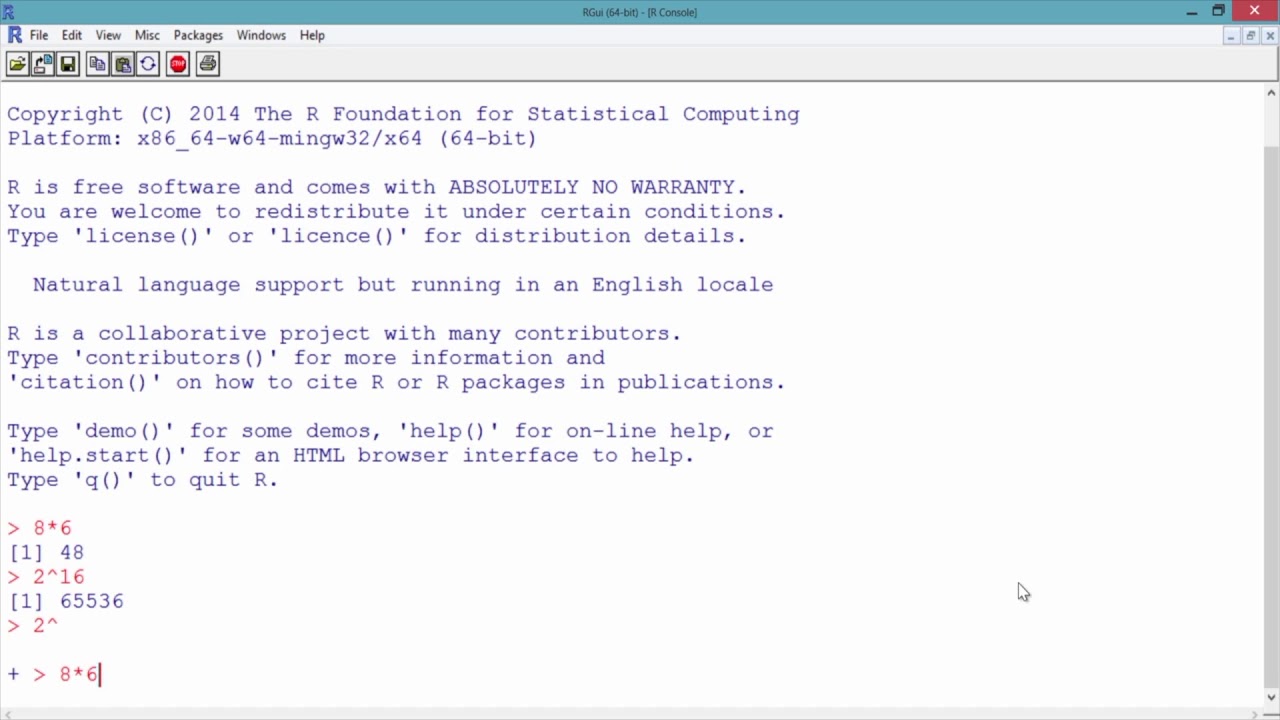Click the Load workspace toolbar icon
Viewport: 1280px width, 720px height.
(42, 64)
